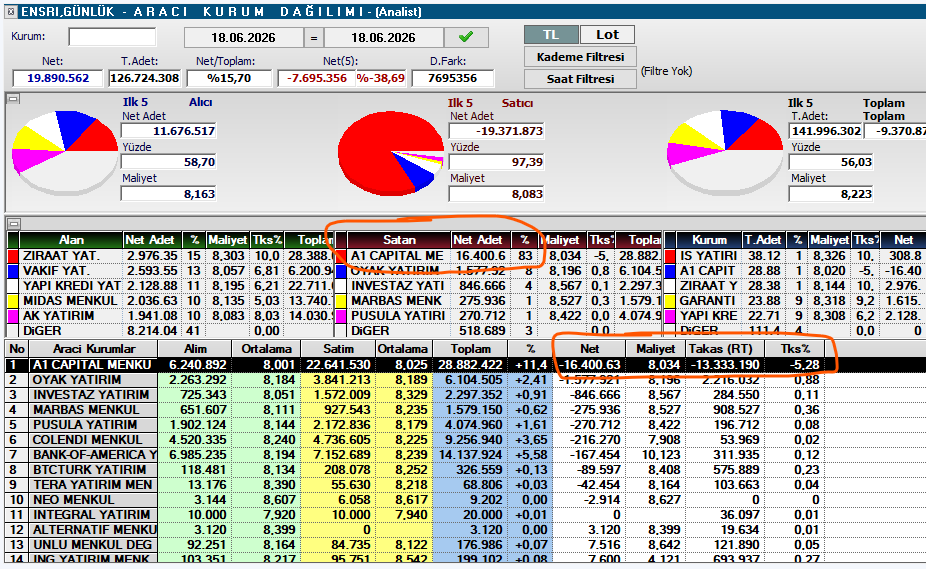This screenshot has height=569, width=926.
Task: Click the magenta swatch beside AK YATIRIM
Action: [13, 316]
